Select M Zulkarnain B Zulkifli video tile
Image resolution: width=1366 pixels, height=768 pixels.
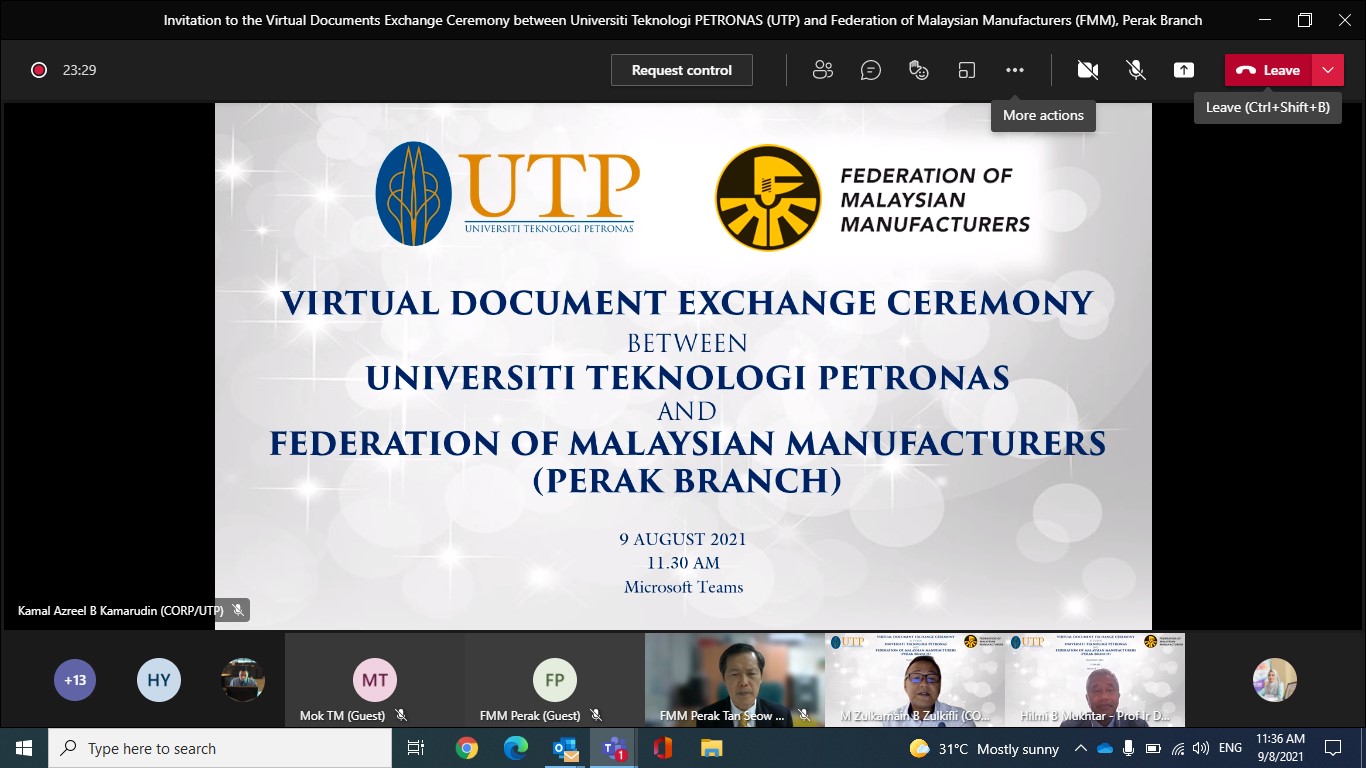tap(915, 680)
